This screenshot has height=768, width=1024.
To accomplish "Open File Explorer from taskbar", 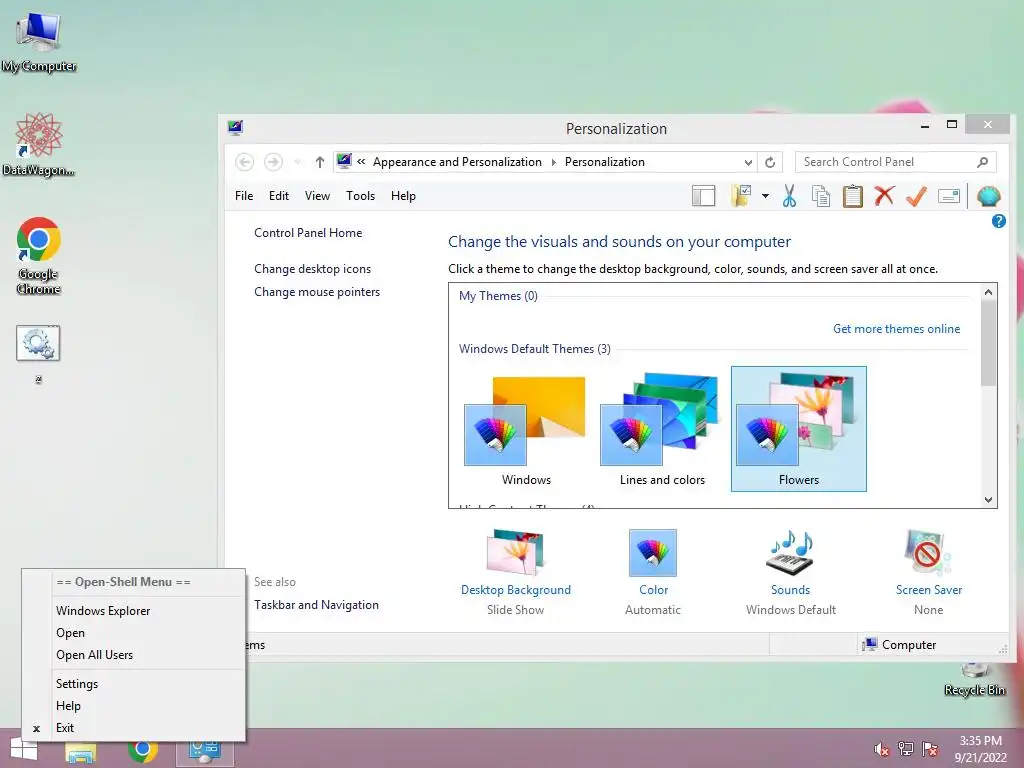I will [x=81, y=752].
